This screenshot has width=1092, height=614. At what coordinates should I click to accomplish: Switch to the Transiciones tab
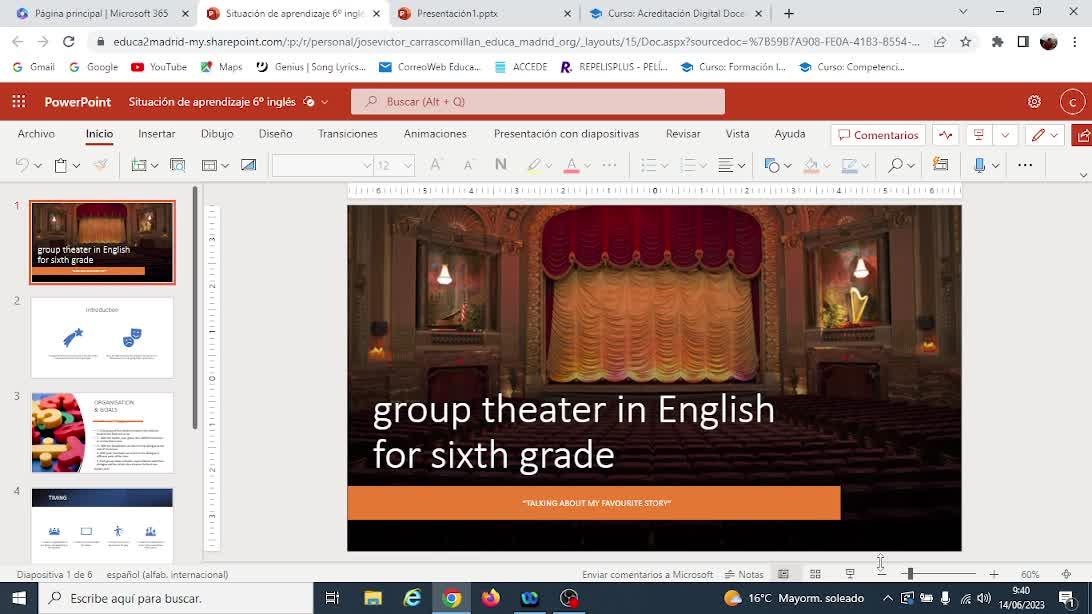pyautogui.click(x=347, y=134)
